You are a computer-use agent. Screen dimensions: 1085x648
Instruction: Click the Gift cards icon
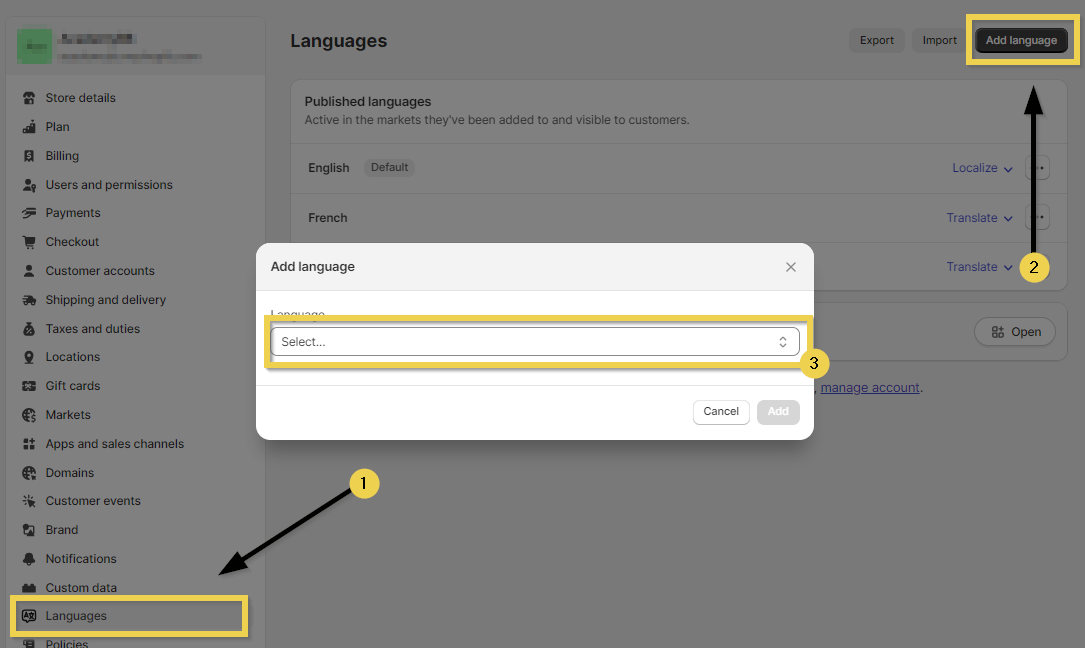pos(29,386)
